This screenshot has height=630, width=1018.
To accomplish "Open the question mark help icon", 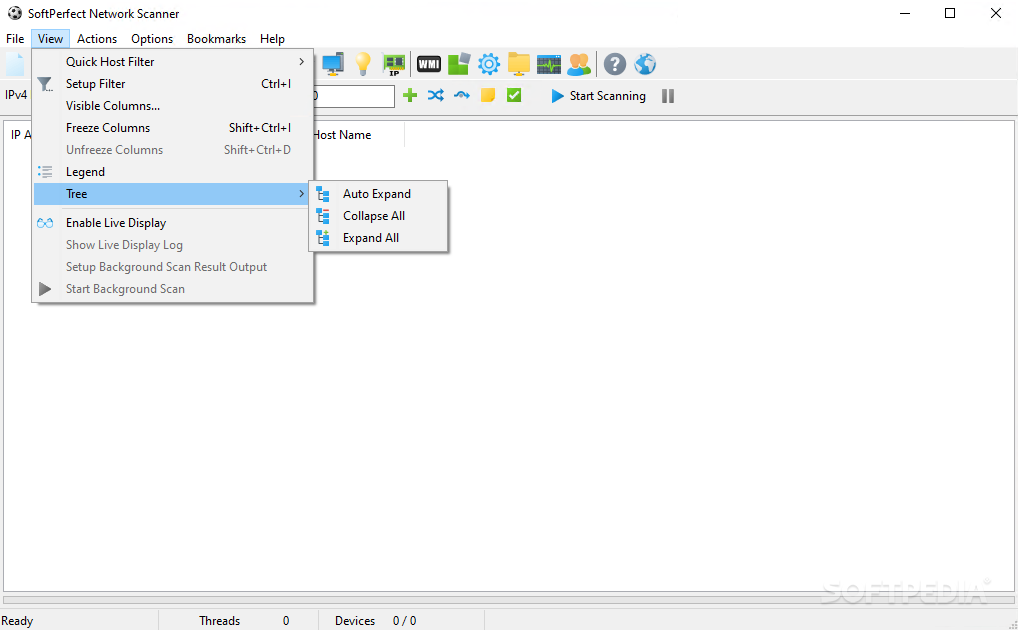I will pos(615,64).
